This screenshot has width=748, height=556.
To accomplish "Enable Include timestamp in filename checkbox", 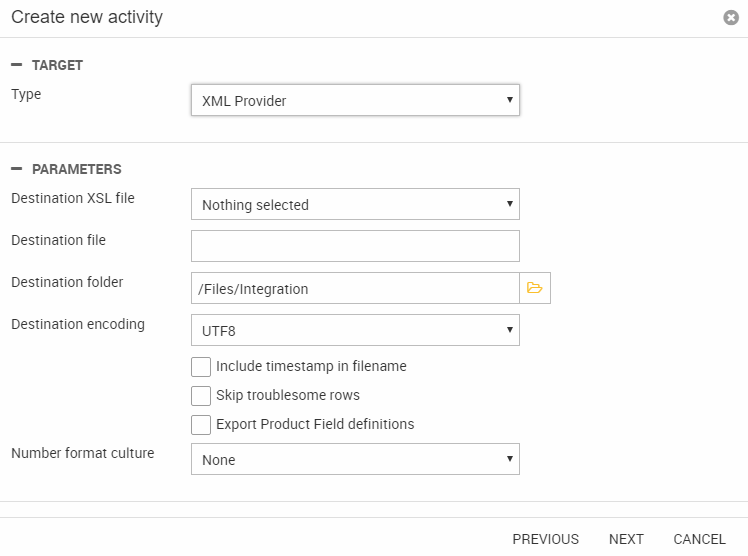I will click(201, 366).
